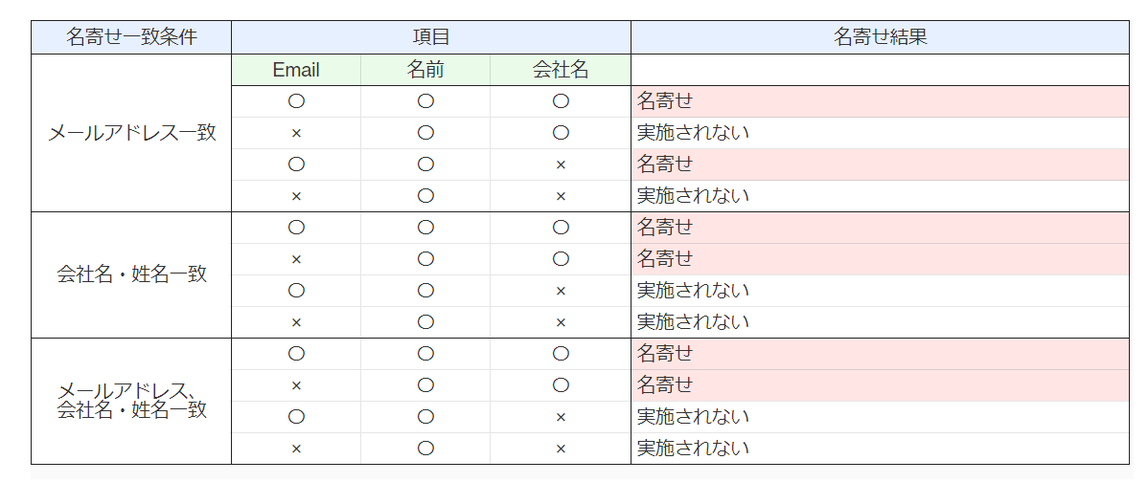Screen dimensions: 1148x482
Task: Select the 項目 column header
Action: pyautogui.click(x=431, y=37)
